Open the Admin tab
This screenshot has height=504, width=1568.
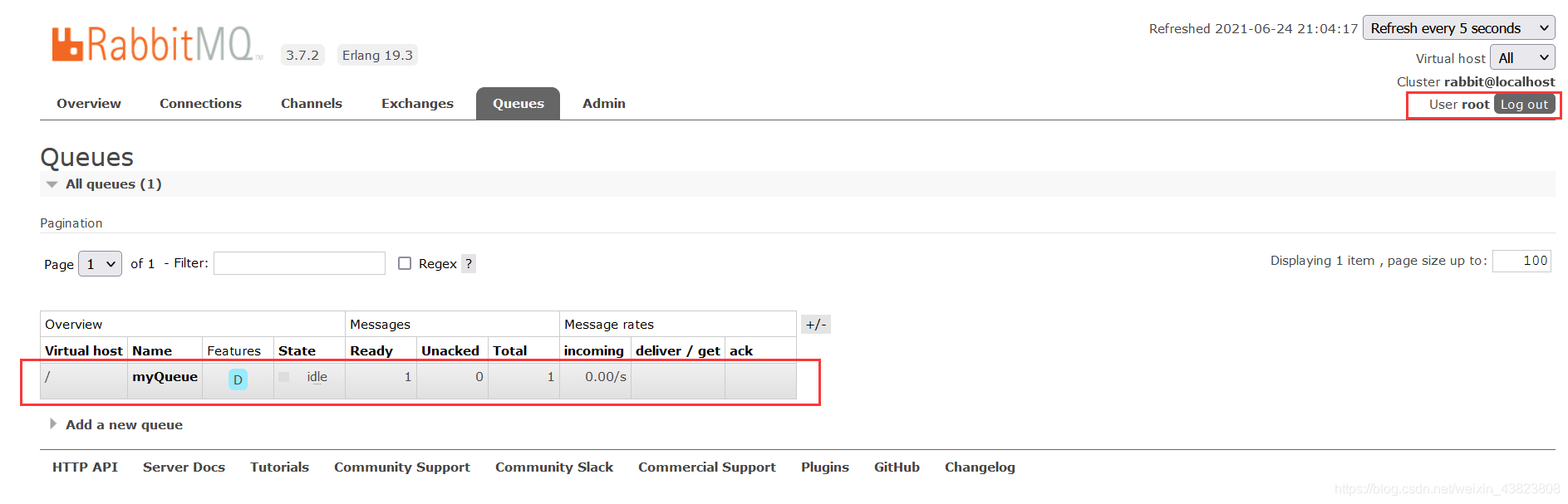603,104
